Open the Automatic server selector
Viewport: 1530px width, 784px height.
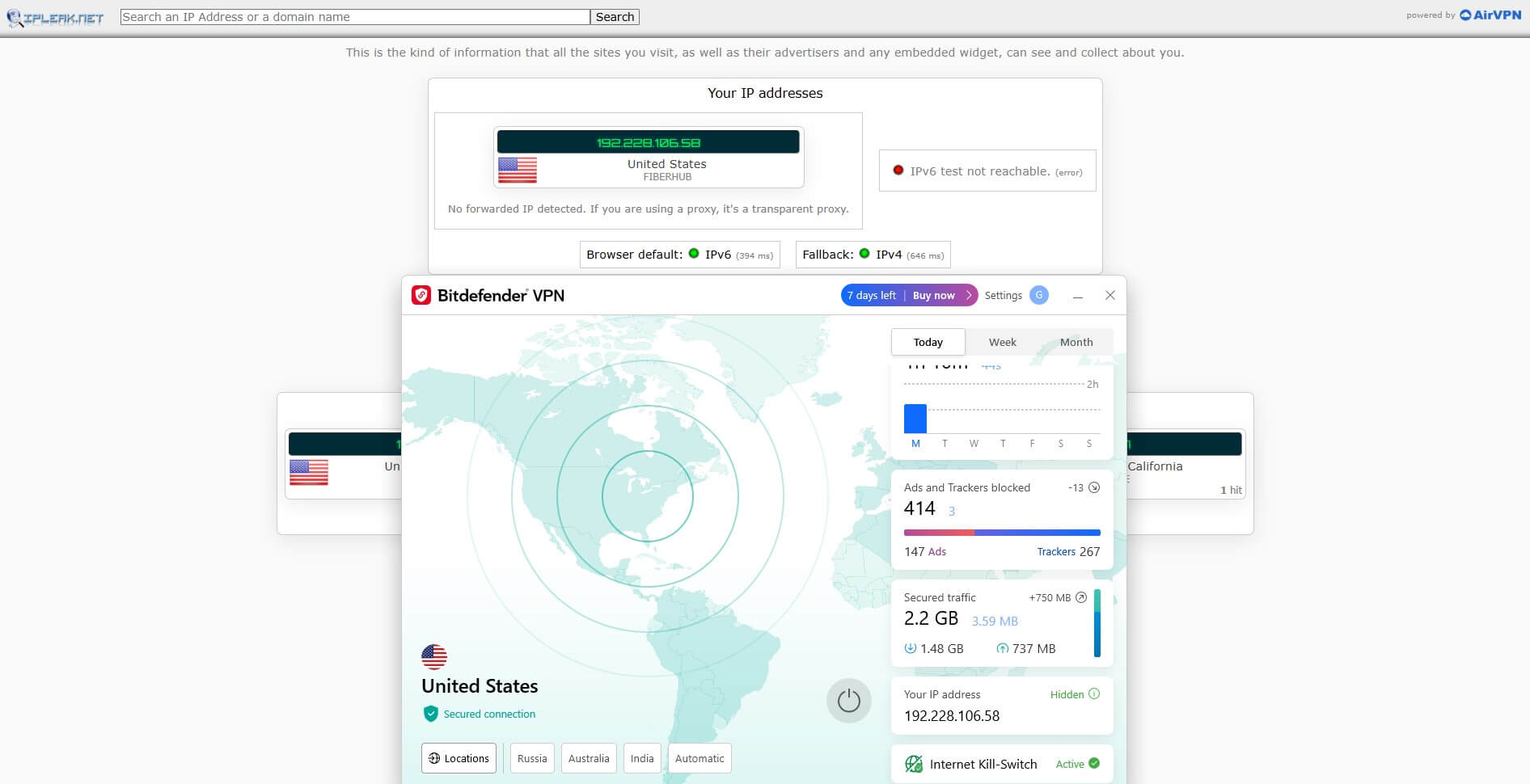coord(699,758)
